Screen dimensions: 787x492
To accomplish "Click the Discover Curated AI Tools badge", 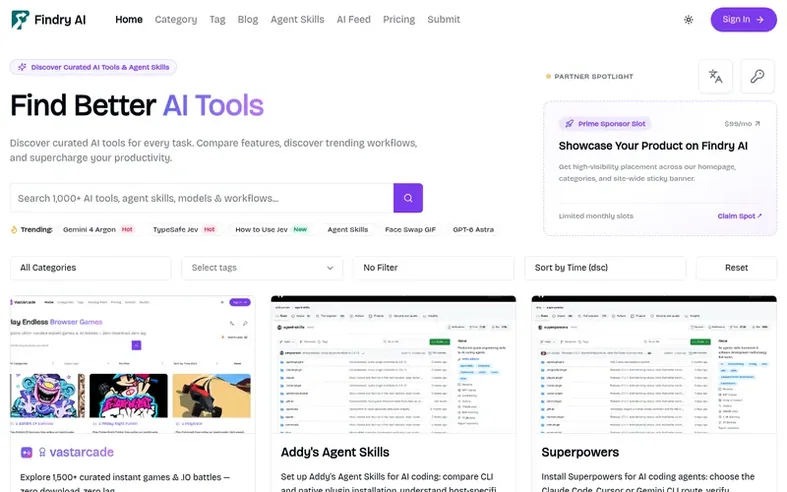I will click(93, 67).
